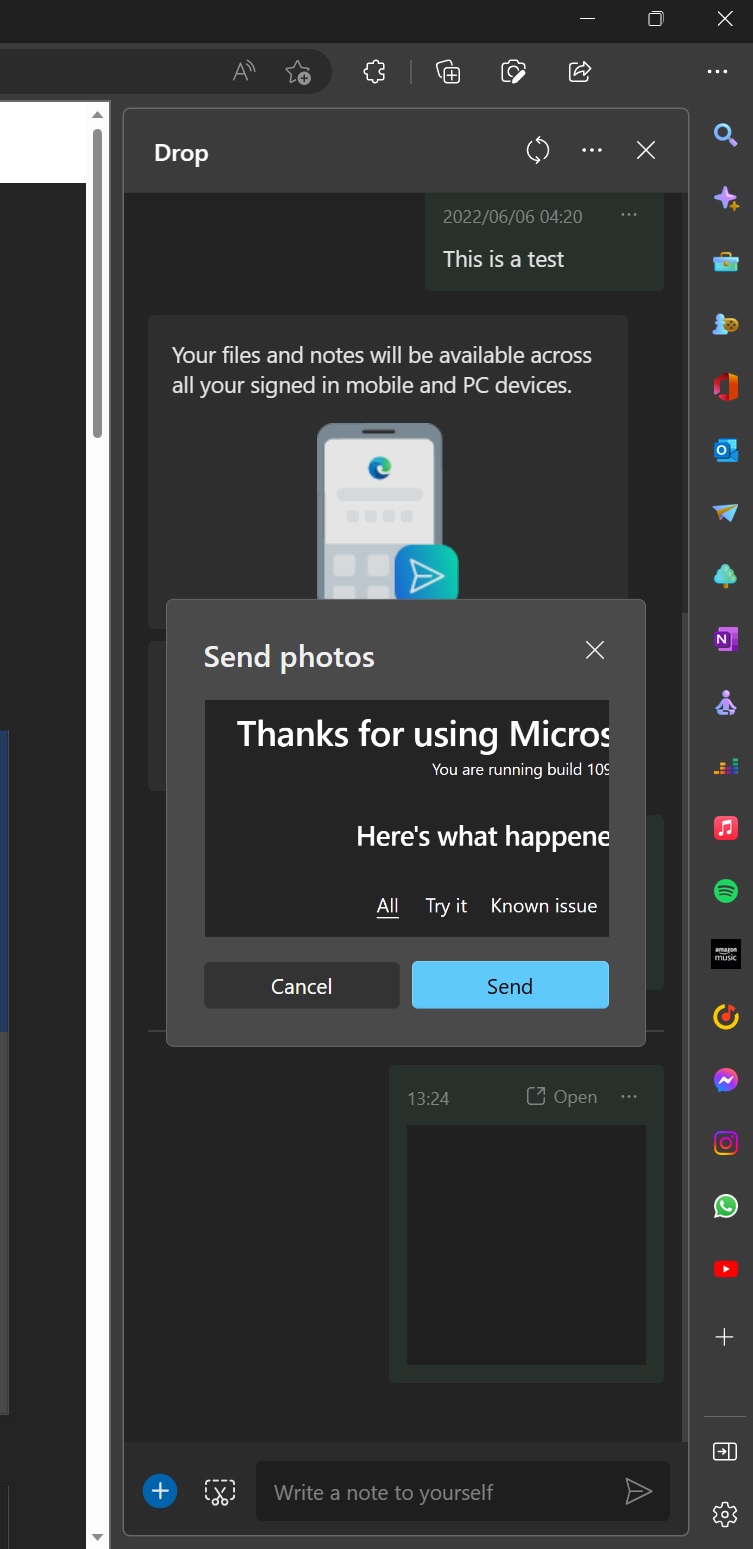Select the All tab in preview
The width and height of the screenshot is (753, 1549).
pyautogui.click(x=387, y=906)
